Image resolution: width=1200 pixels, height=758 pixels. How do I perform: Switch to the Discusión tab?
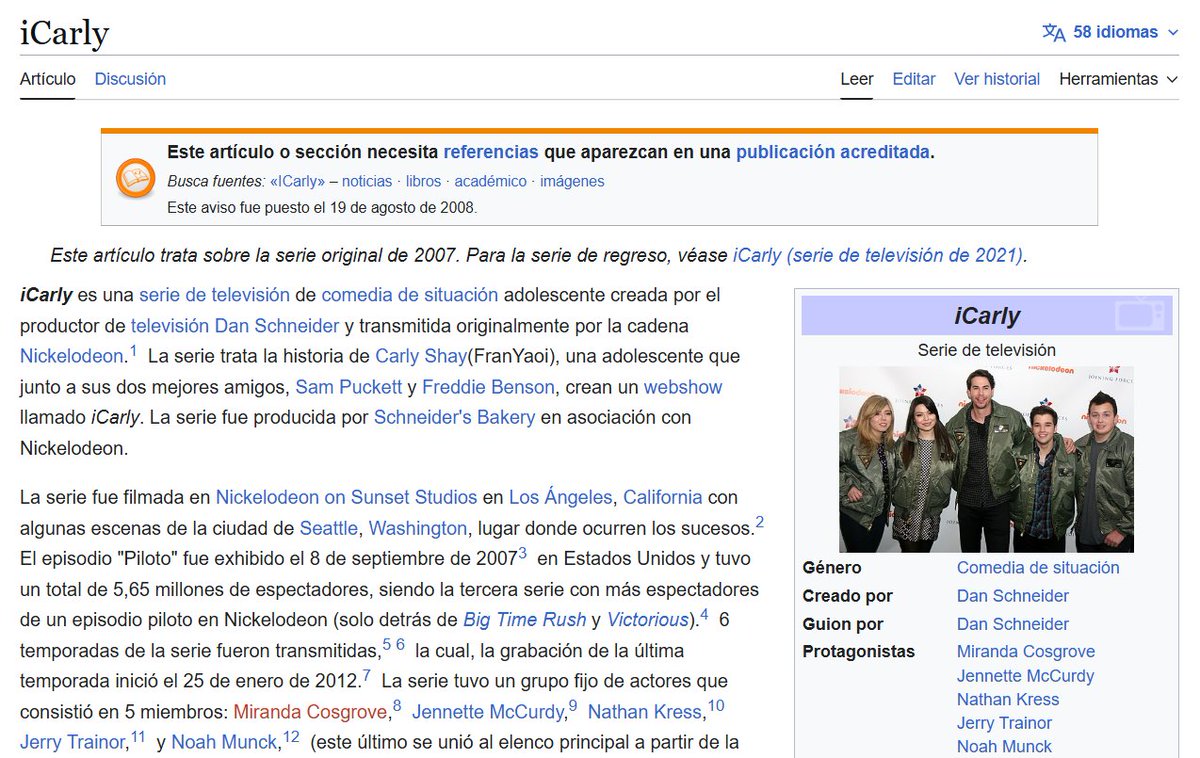(130, 79)
